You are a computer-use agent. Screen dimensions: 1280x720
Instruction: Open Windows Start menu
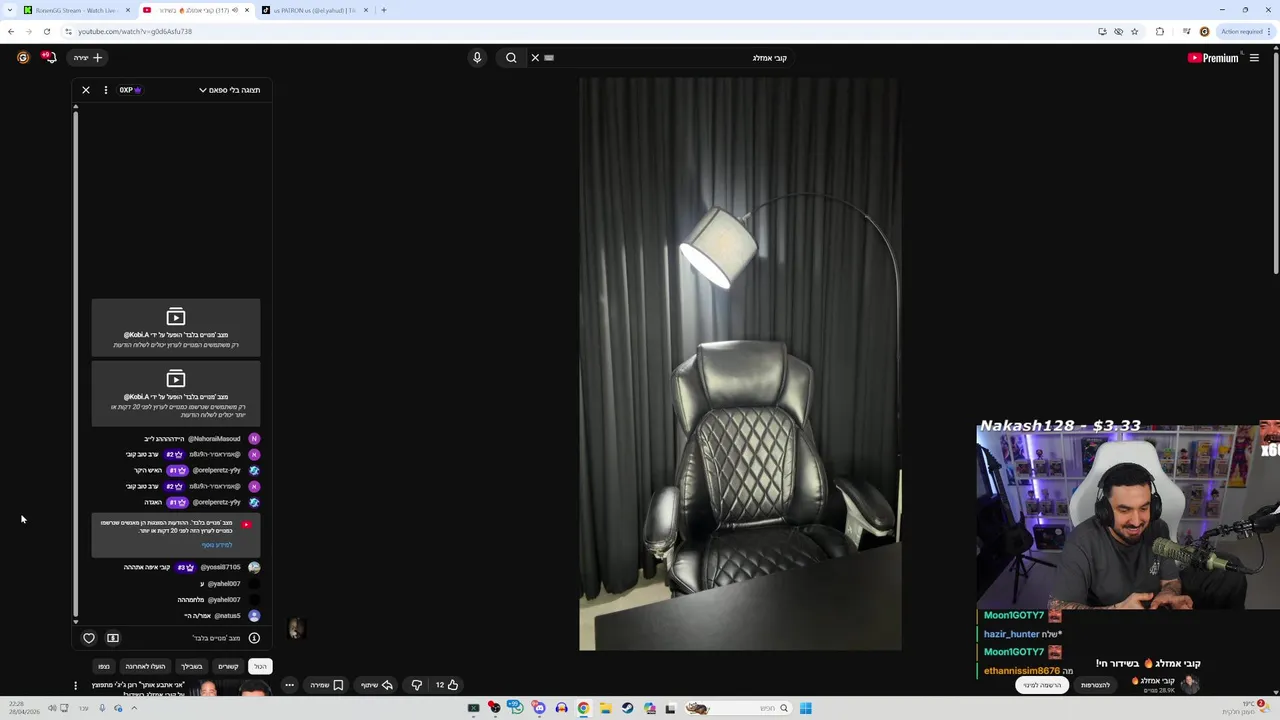point(805,708)
